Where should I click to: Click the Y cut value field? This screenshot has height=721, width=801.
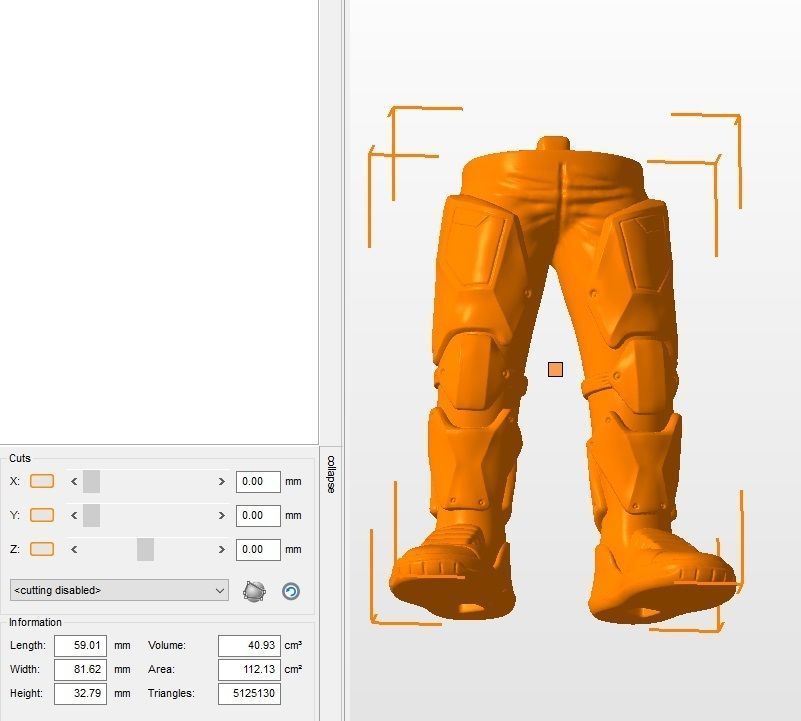tap(258, 516)
